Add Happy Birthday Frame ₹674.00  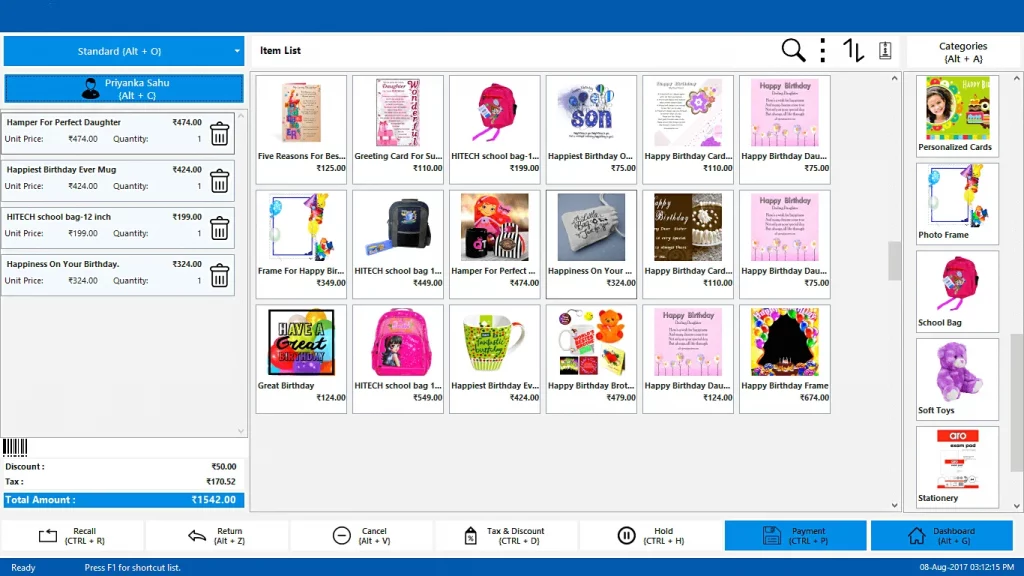click(x=784, y=359)
